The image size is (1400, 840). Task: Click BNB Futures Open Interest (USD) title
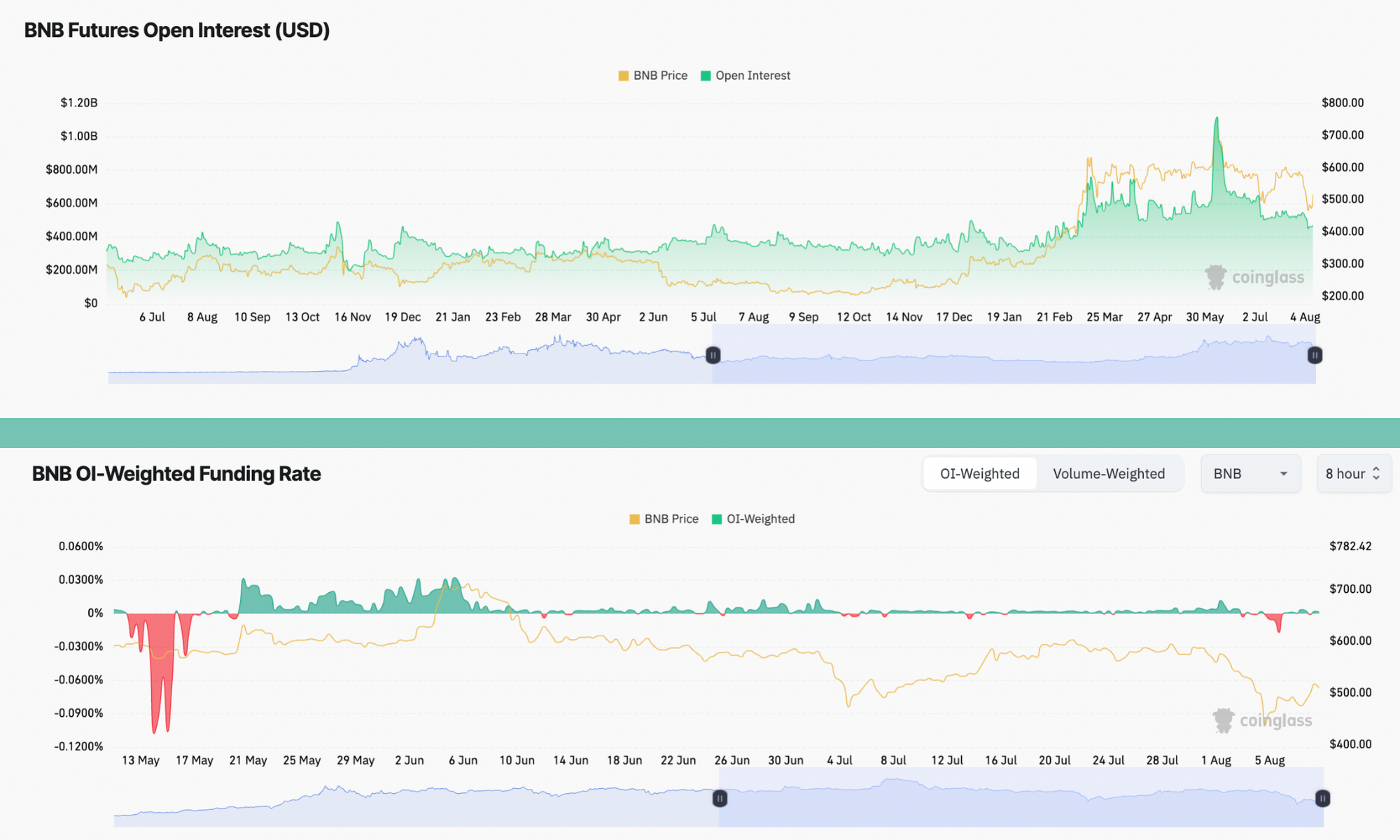[177, 30]
